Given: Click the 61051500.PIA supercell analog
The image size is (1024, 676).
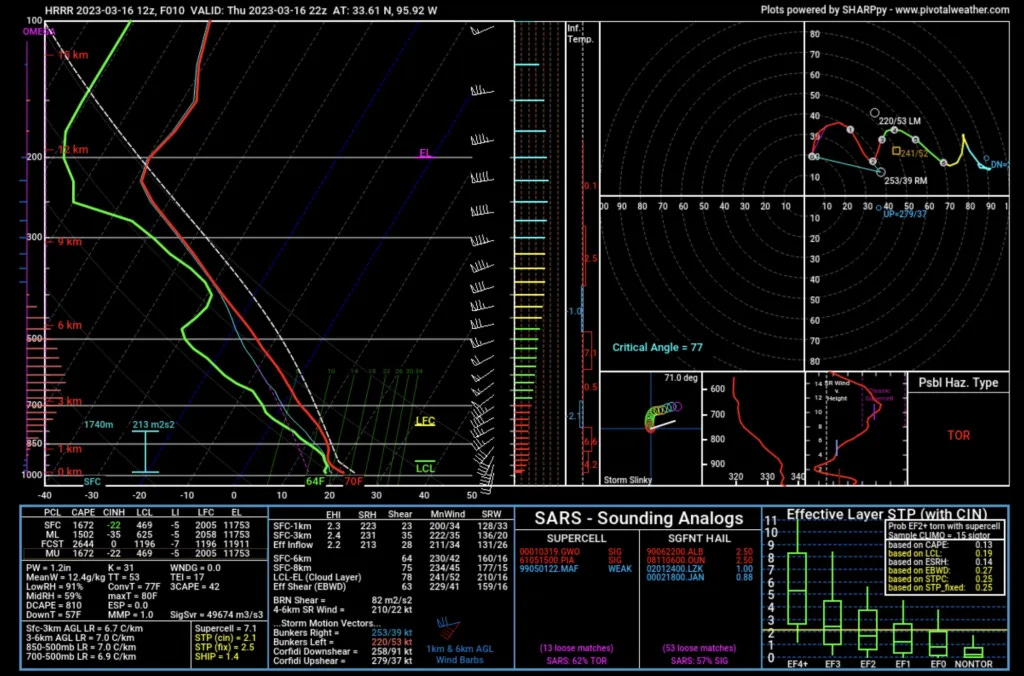Looking at the screenshot, I should coord(549,560).
